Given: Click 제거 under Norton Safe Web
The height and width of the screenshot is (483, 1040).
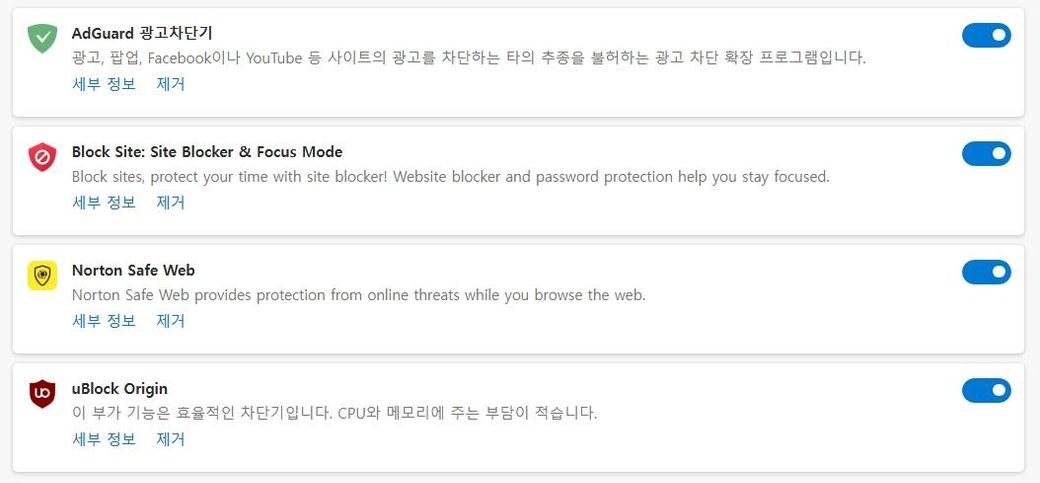Looking at the screenshot, I should coord(171,321).
